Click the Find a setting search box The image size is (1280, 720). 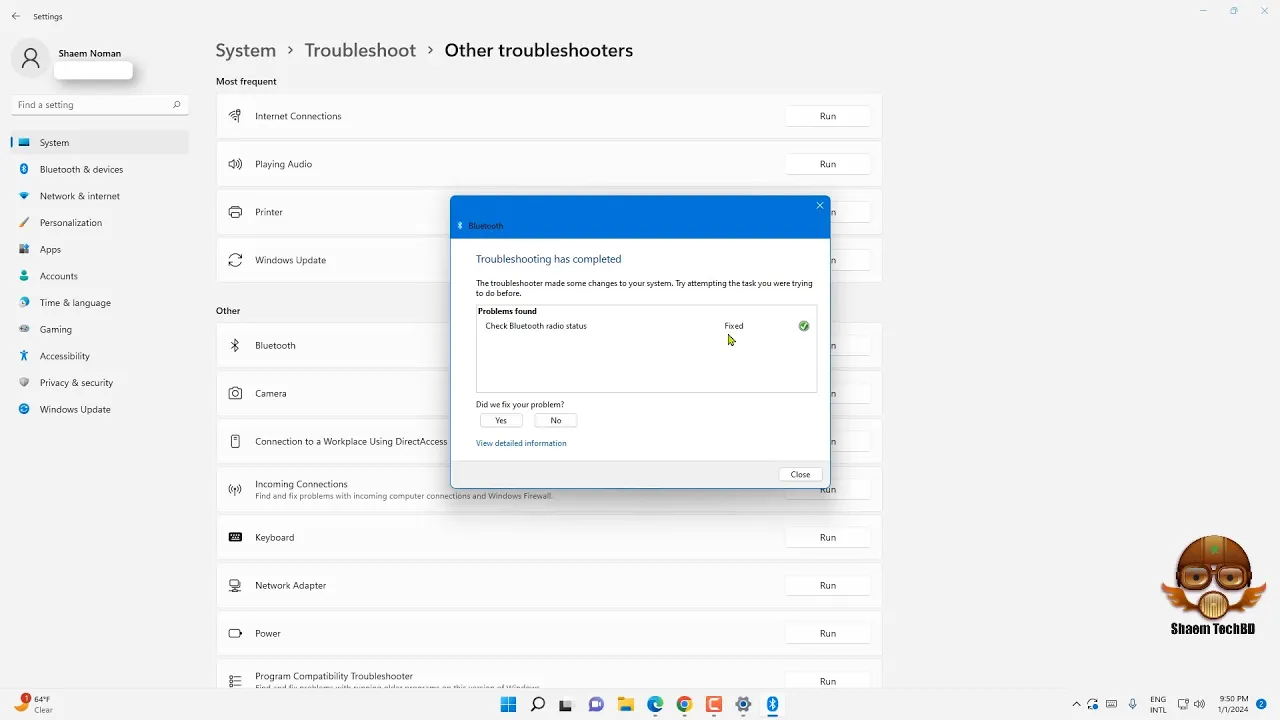[99, 104]
